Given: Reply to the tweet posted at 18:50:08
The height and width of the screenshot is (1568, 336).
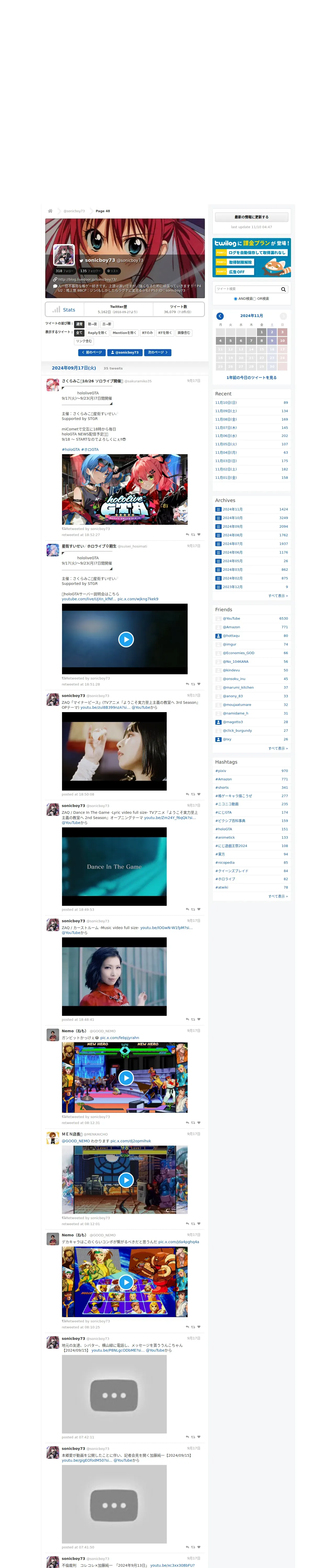Looking at the screenshot, I should click(187, 794).
